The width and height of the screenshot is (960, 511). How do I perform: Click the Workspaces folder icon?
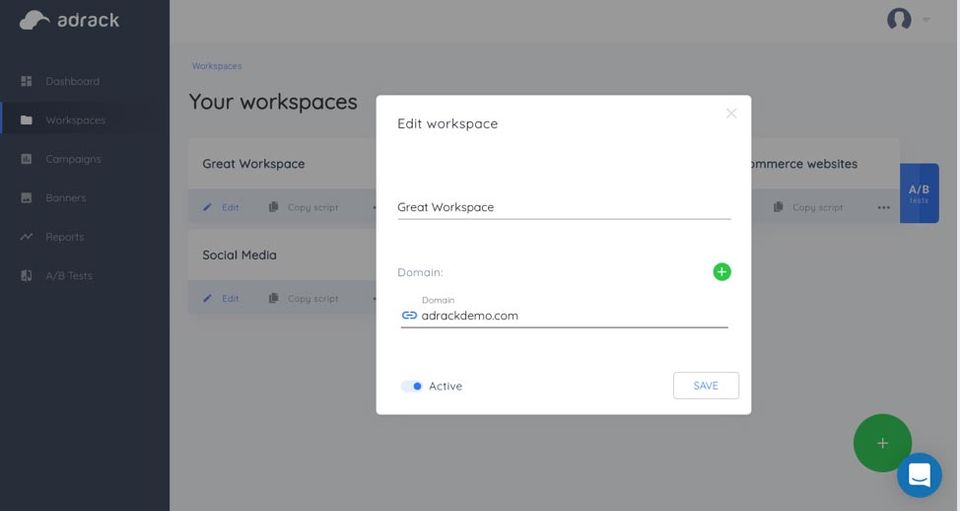click(x=26, y=120)
